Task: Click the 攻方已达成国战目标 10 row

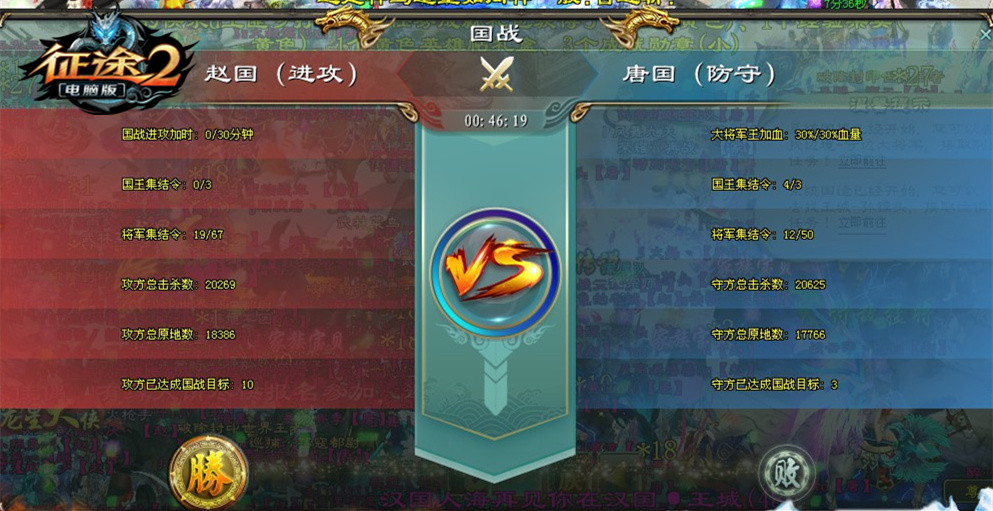Action: click(187, 384)
